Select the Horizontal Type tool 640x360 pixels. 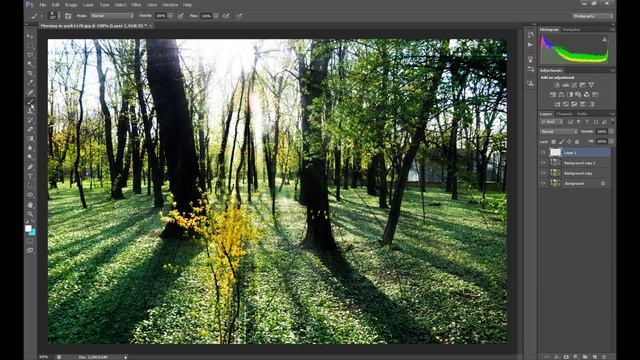tap(30, 176)
